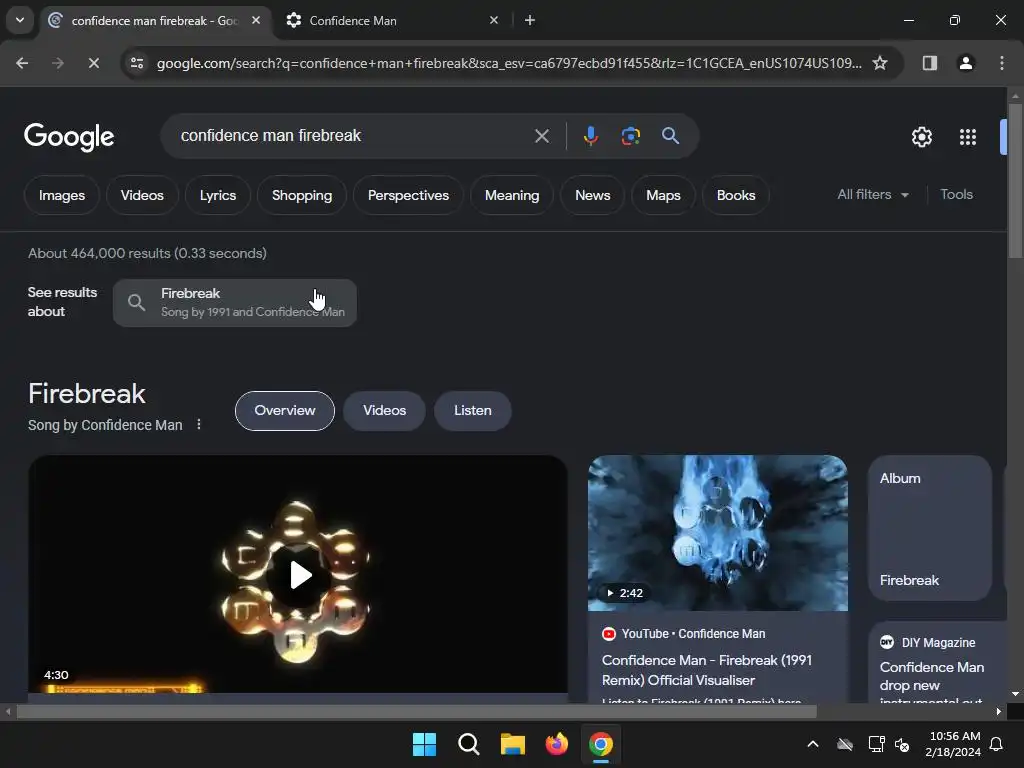1024x768 pixels.
Task: Open File Explorer from the taskbar
Action: 513,744
